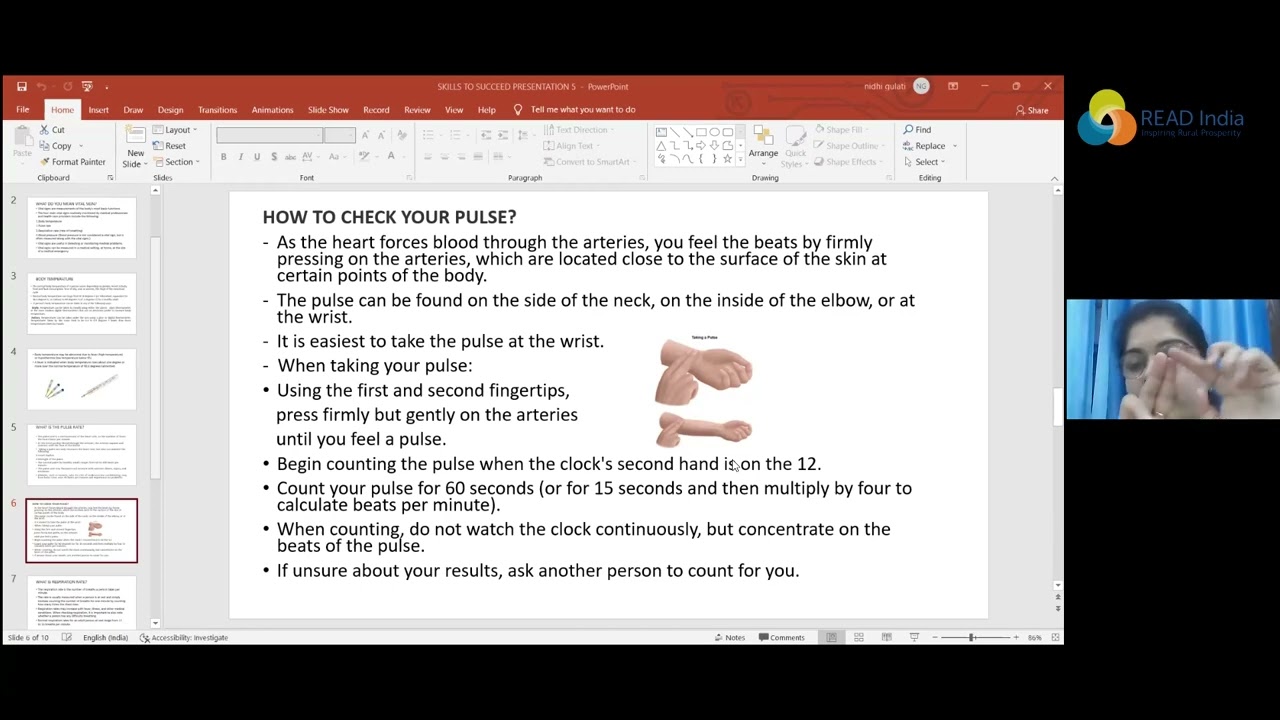Click English (India) language in status bar

[105, 637]
